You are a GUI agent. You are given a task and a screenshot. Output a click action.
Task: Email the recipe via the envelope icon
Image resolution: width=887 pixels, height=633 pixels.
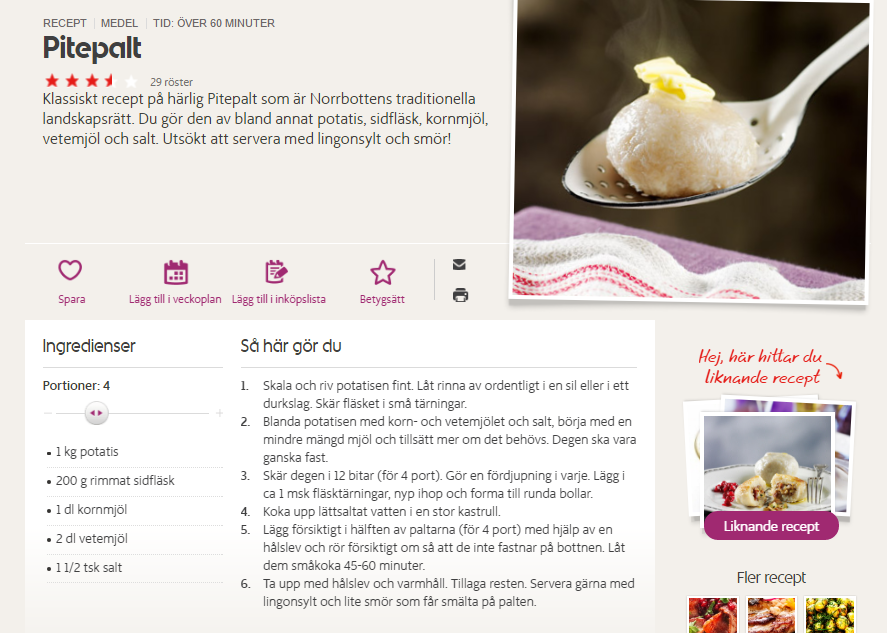[459, 264]
